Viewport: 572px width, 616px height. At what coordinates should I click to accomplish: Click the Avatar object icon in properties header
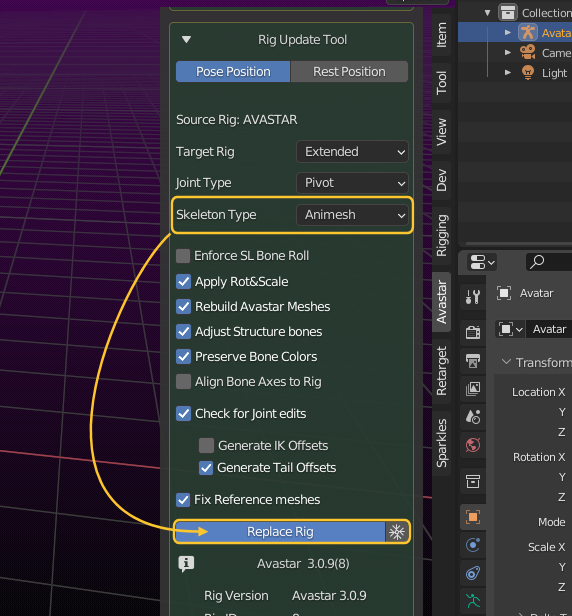pyautogui.click(x=504, y=293)
